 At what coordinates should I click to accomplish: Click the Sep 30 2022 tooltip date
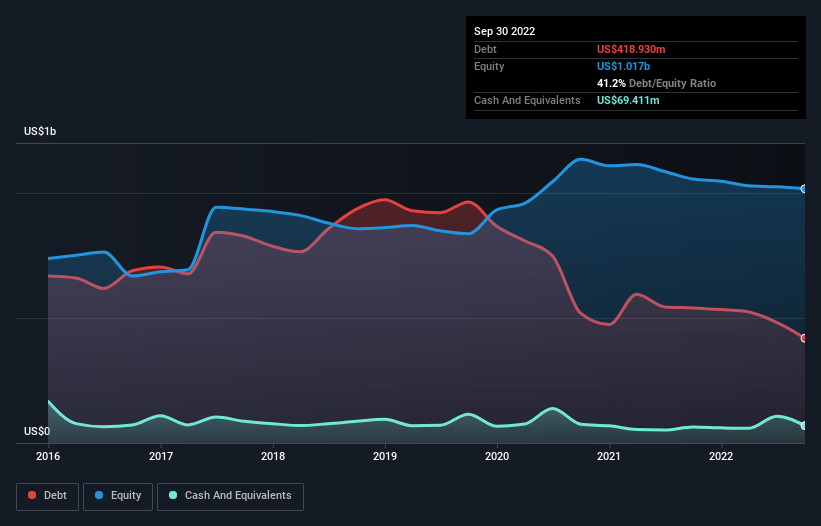504,31
